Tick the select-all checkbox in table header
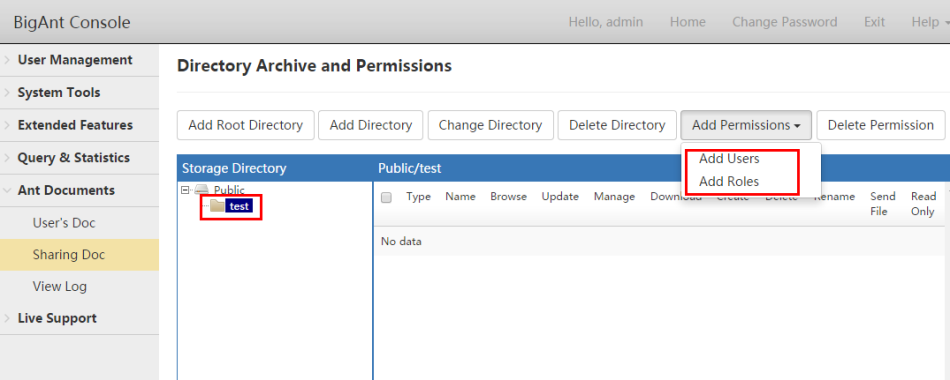 point(386,197)
